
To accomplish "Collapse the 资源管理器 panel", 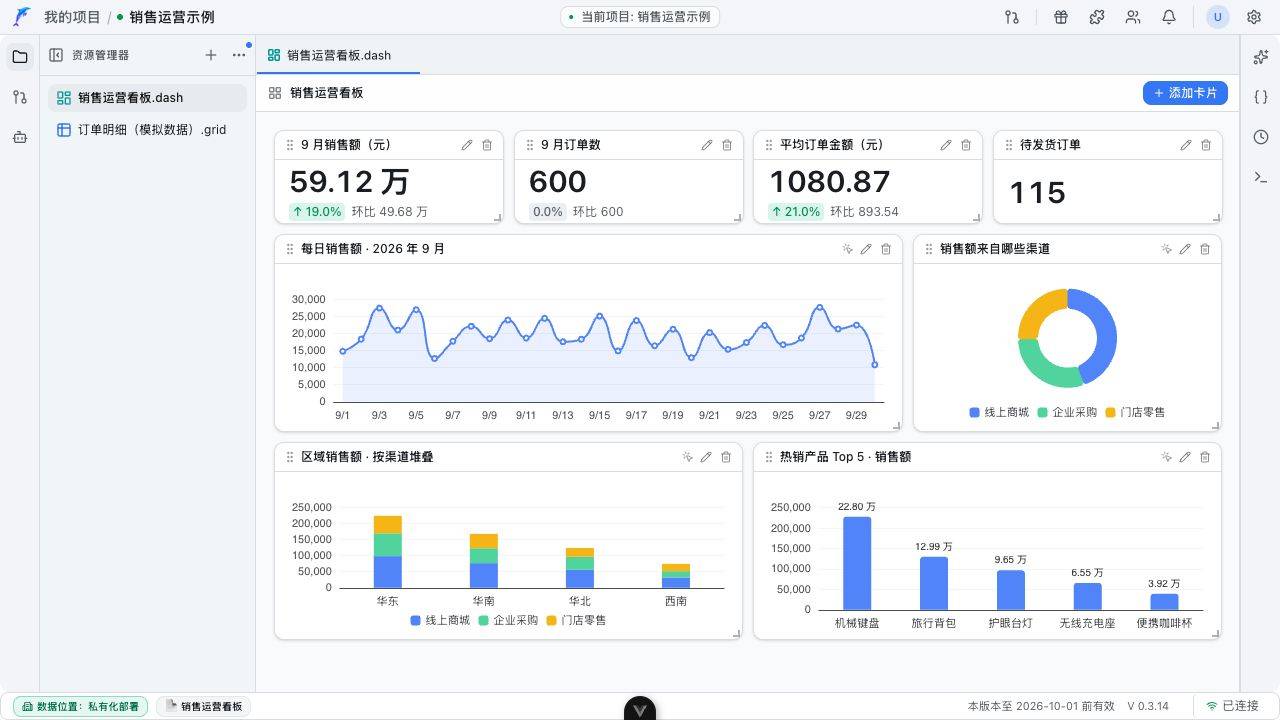I will (x=56, y=55).
